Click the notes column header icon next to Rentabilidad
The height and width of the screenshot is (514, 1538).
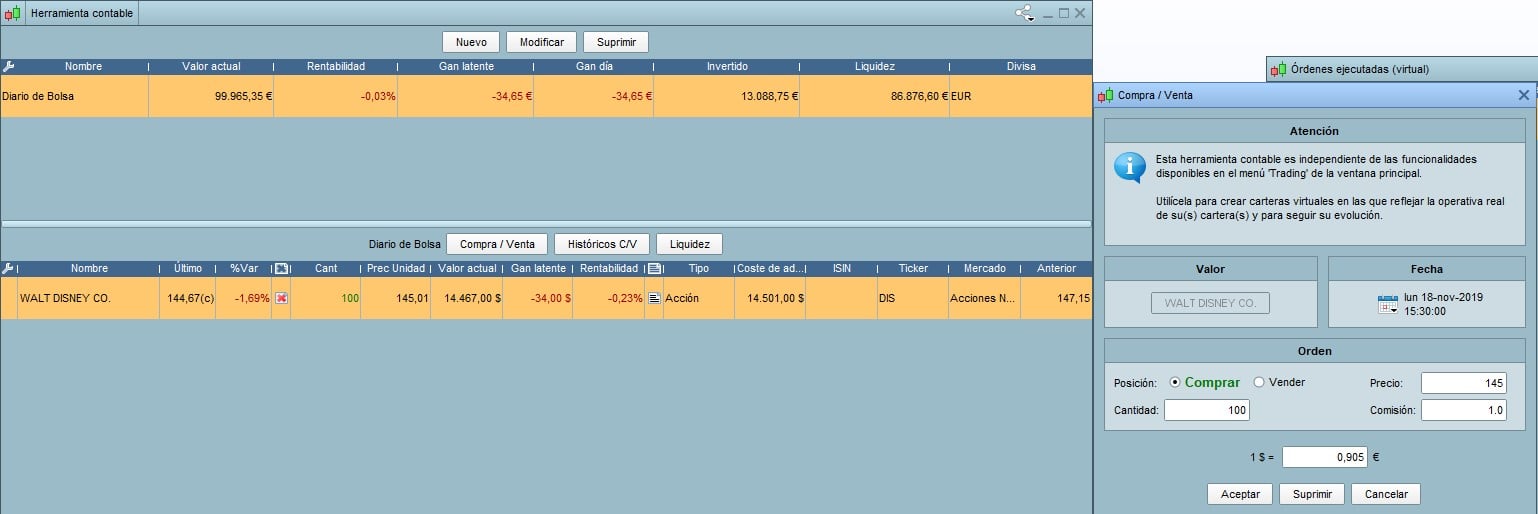pyautogui.click(x=654, y=269)
